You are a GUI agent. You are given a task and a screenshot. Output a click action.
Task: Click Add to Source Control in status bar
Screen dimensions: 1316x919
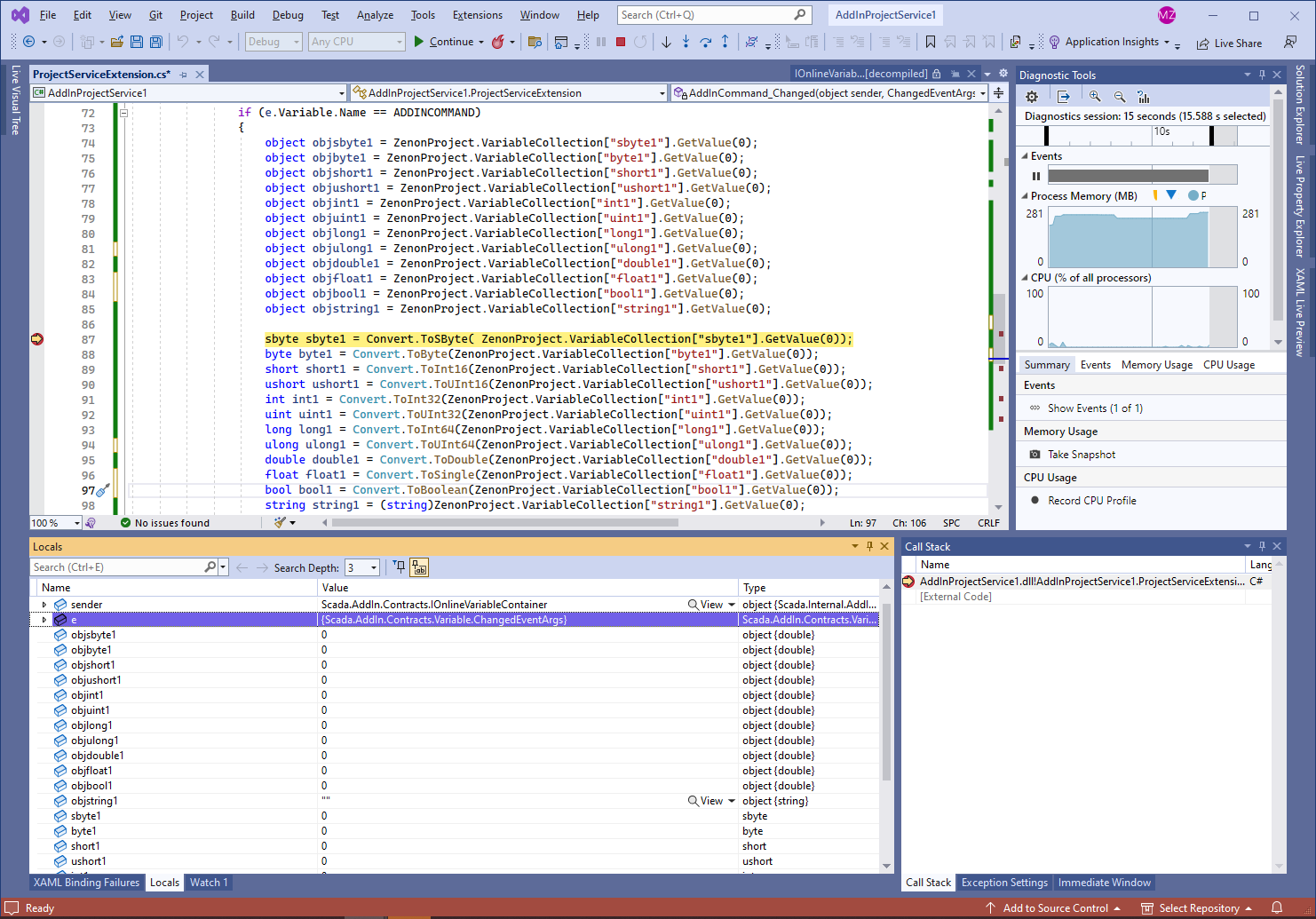click(x=1055, y=908)
